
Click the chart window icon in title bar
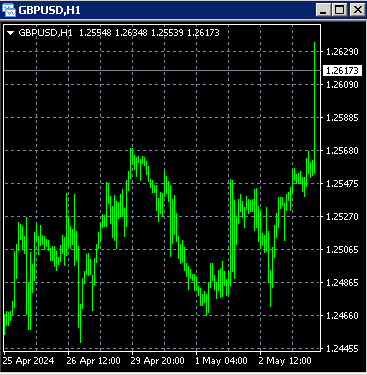pos(9,10)
